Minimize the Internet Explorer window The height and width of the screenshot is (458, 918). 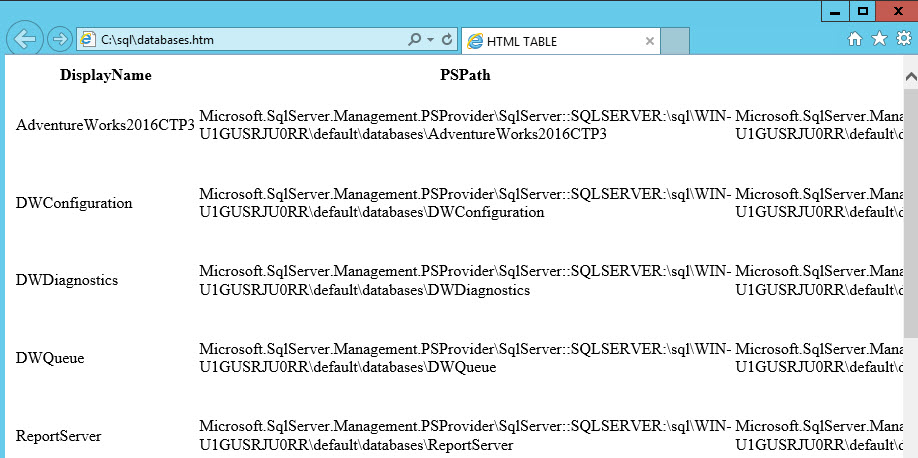tap(835, 11)
